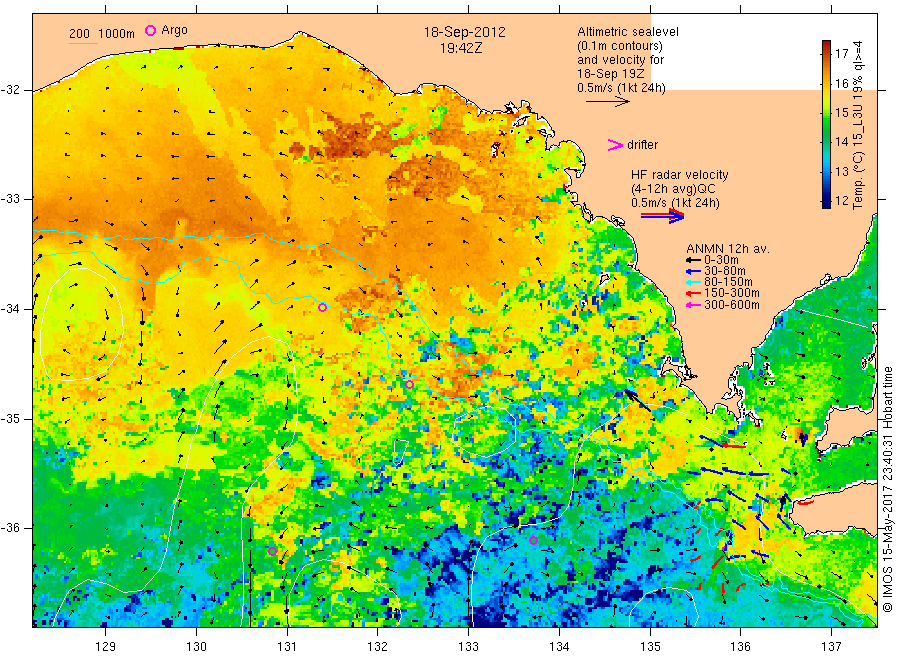Click the Argo float marker near 132.3E, 34.7S

[x=409, y=385]
